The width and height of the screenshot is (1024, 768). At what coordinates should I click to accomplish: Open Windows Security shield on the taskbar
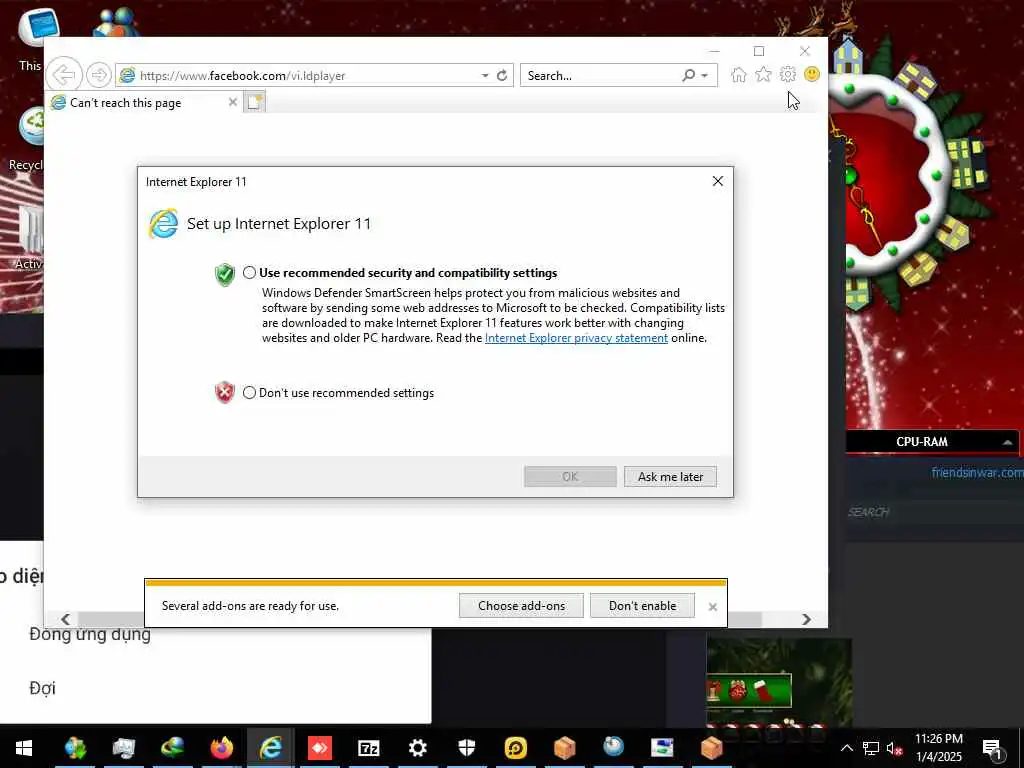coord(466,748)
